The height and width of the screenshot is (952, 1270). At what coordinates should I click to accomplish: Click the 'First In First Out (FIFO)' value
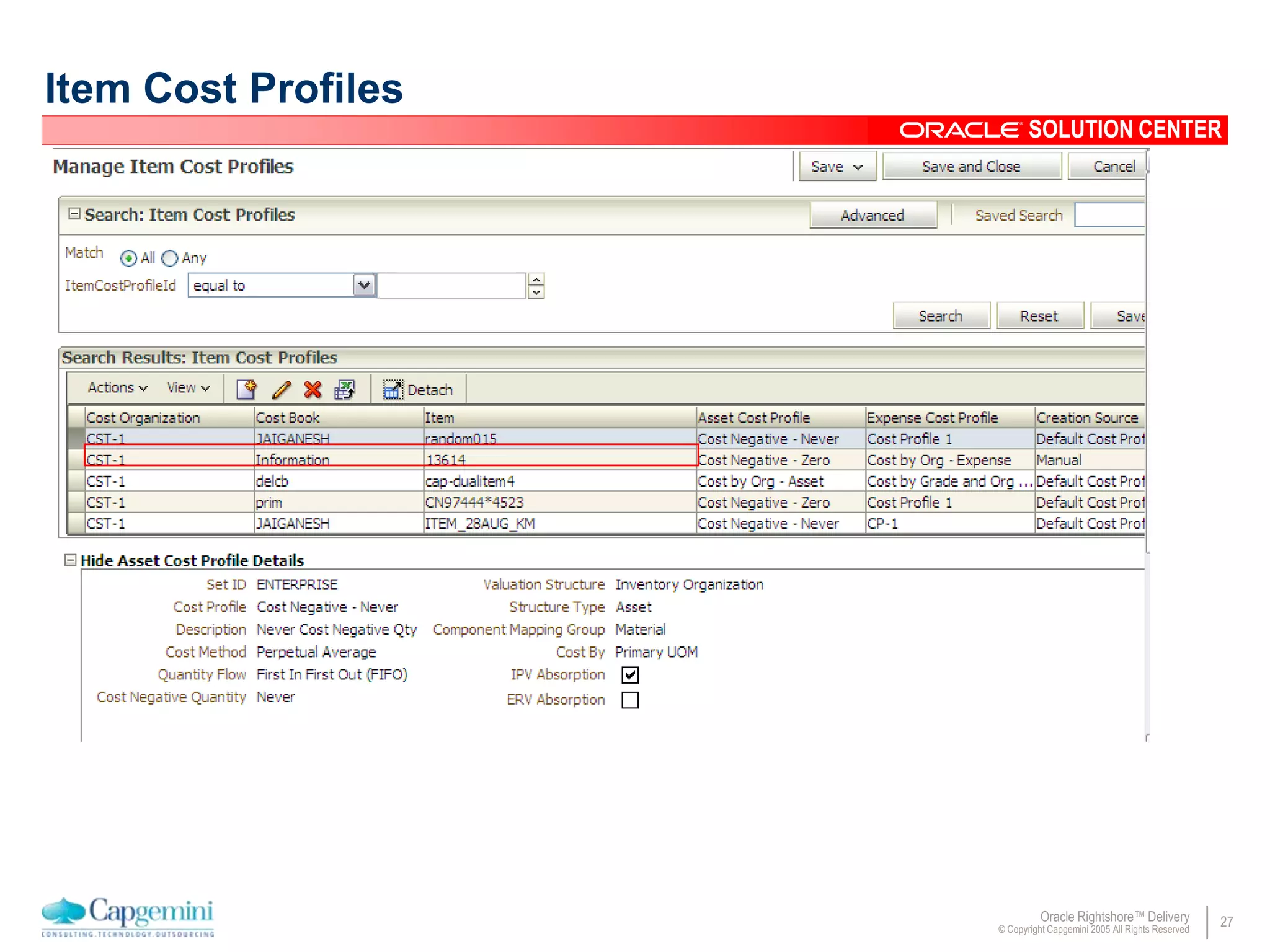[x=332, y=674]
